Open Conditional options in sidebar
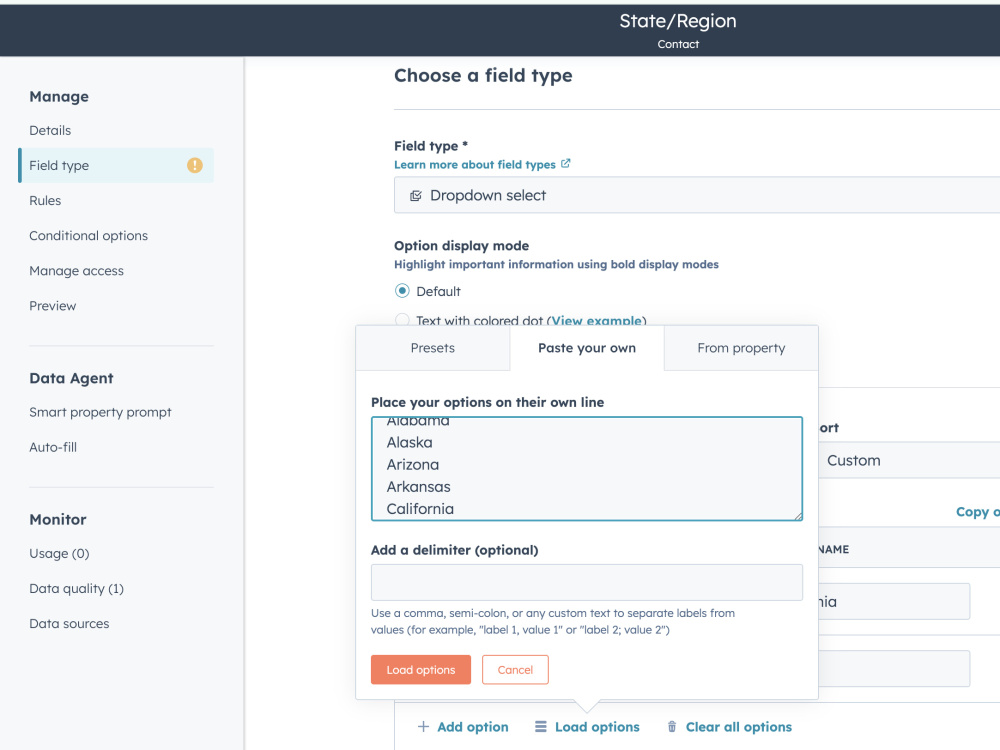The width and height of the screenshot is (1000, 750). coord(89,235)
